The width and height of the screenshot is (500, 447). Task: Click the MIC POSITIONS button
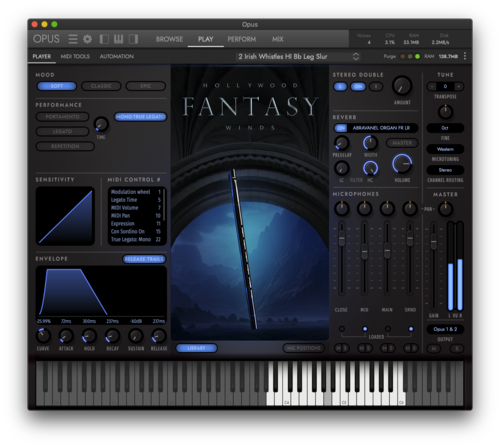(x=303, y=348)
